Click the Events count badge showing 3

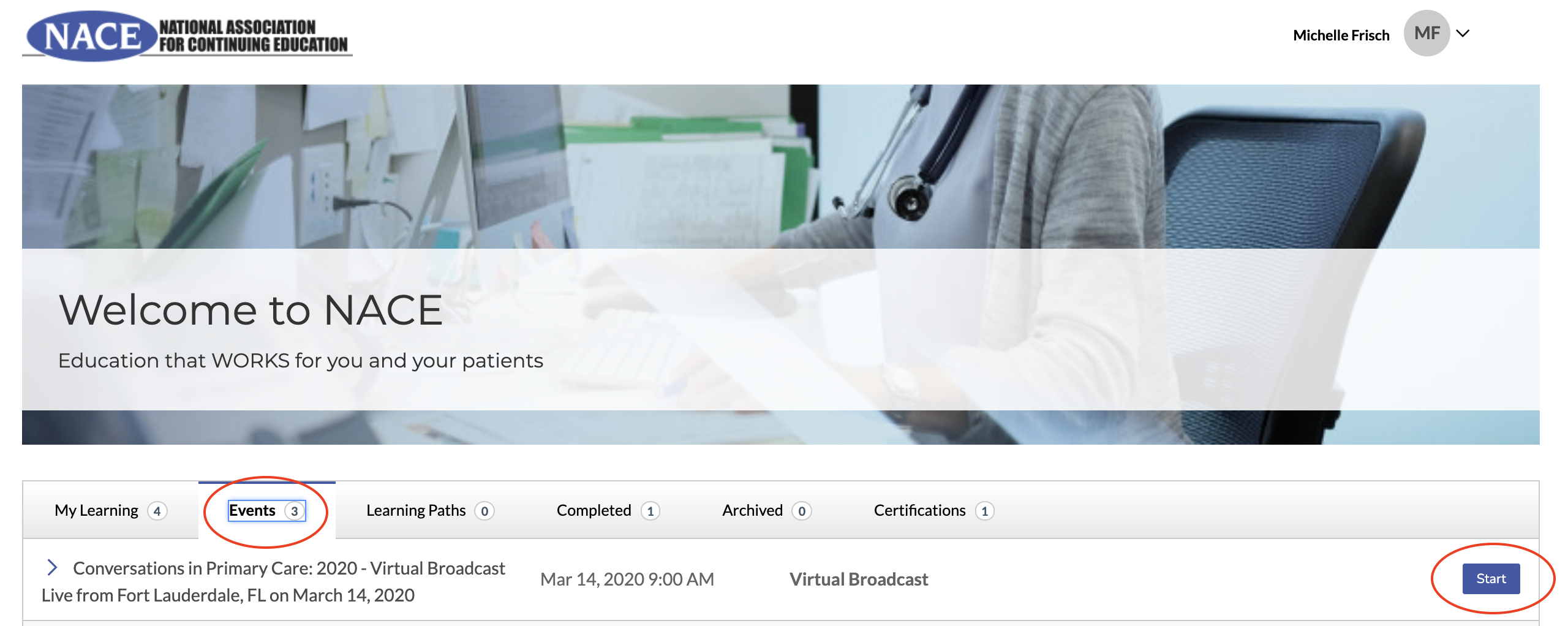point(295,511)
